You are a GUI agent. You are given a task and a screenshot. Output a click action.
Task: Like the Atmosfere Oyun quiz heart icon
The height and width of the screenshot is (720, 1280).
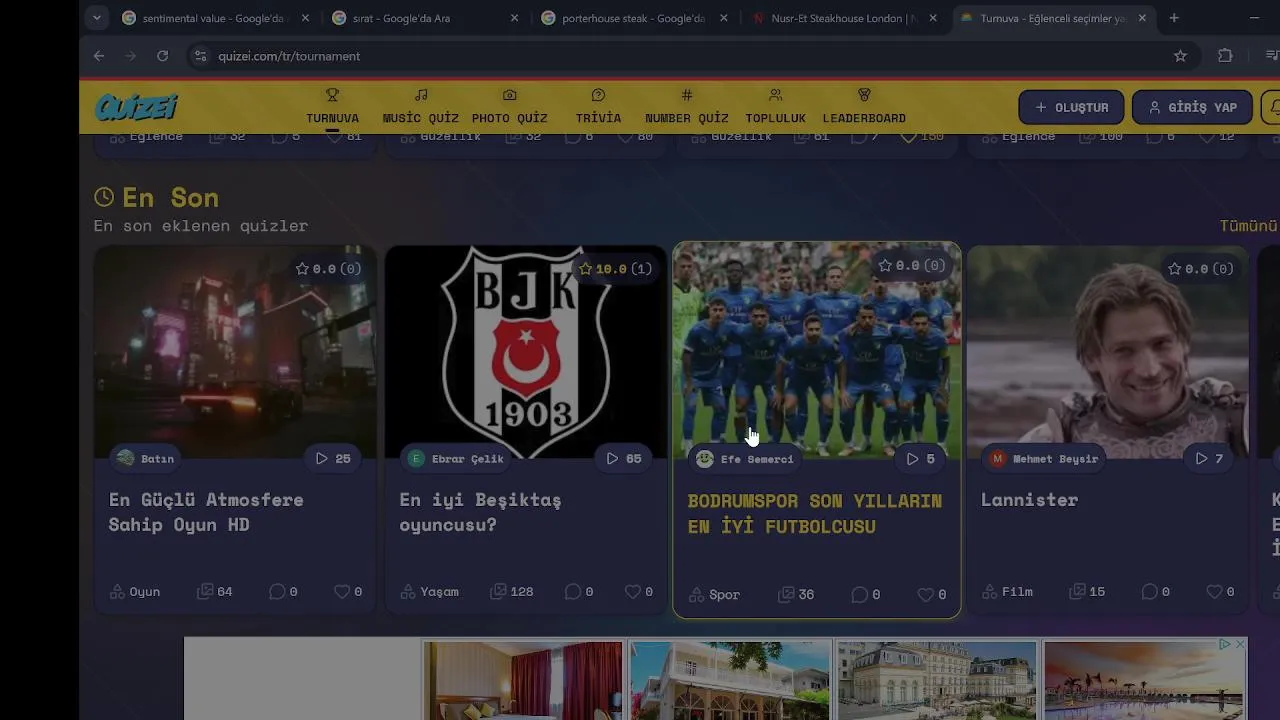coord(341,592)
